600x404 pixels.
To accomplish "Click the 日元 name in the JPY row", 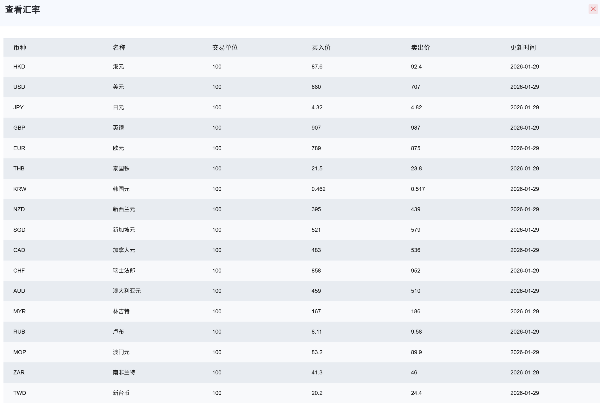I will click(x=118, y=107).
